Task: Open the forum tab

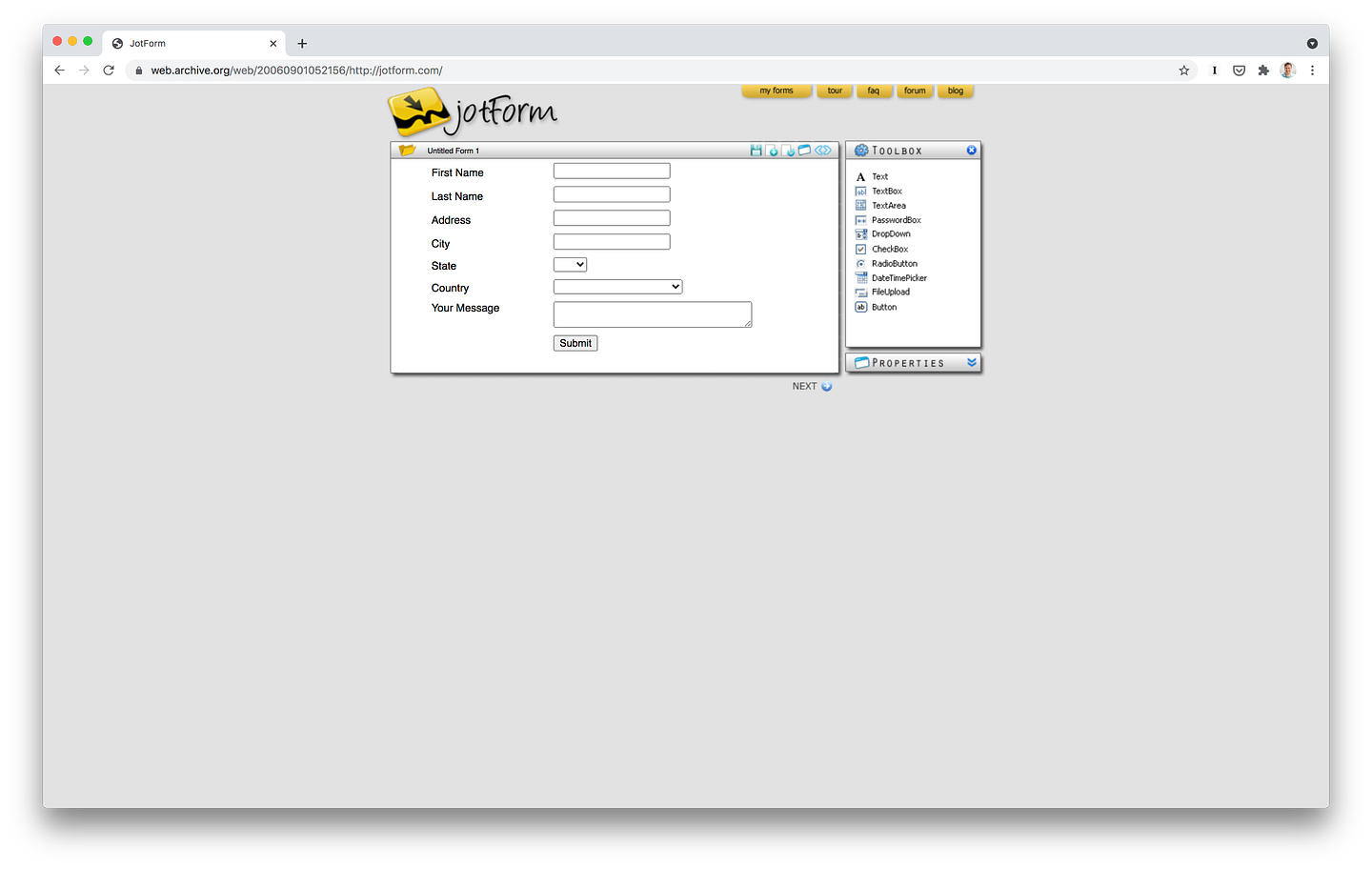Action: point(915,91)
